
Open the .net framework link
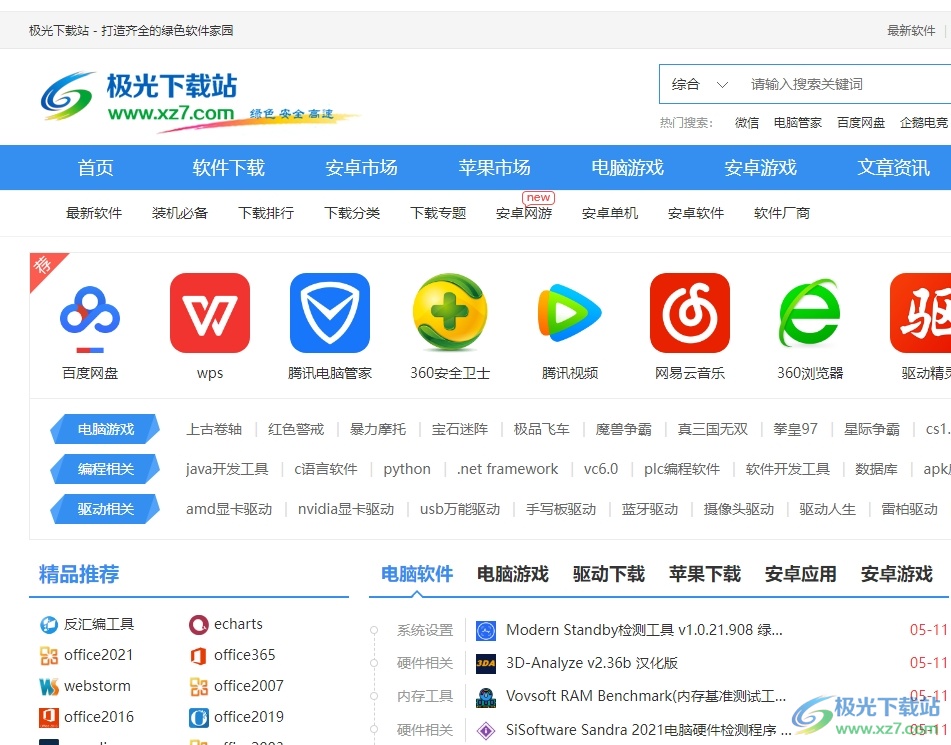pos(508,469)
